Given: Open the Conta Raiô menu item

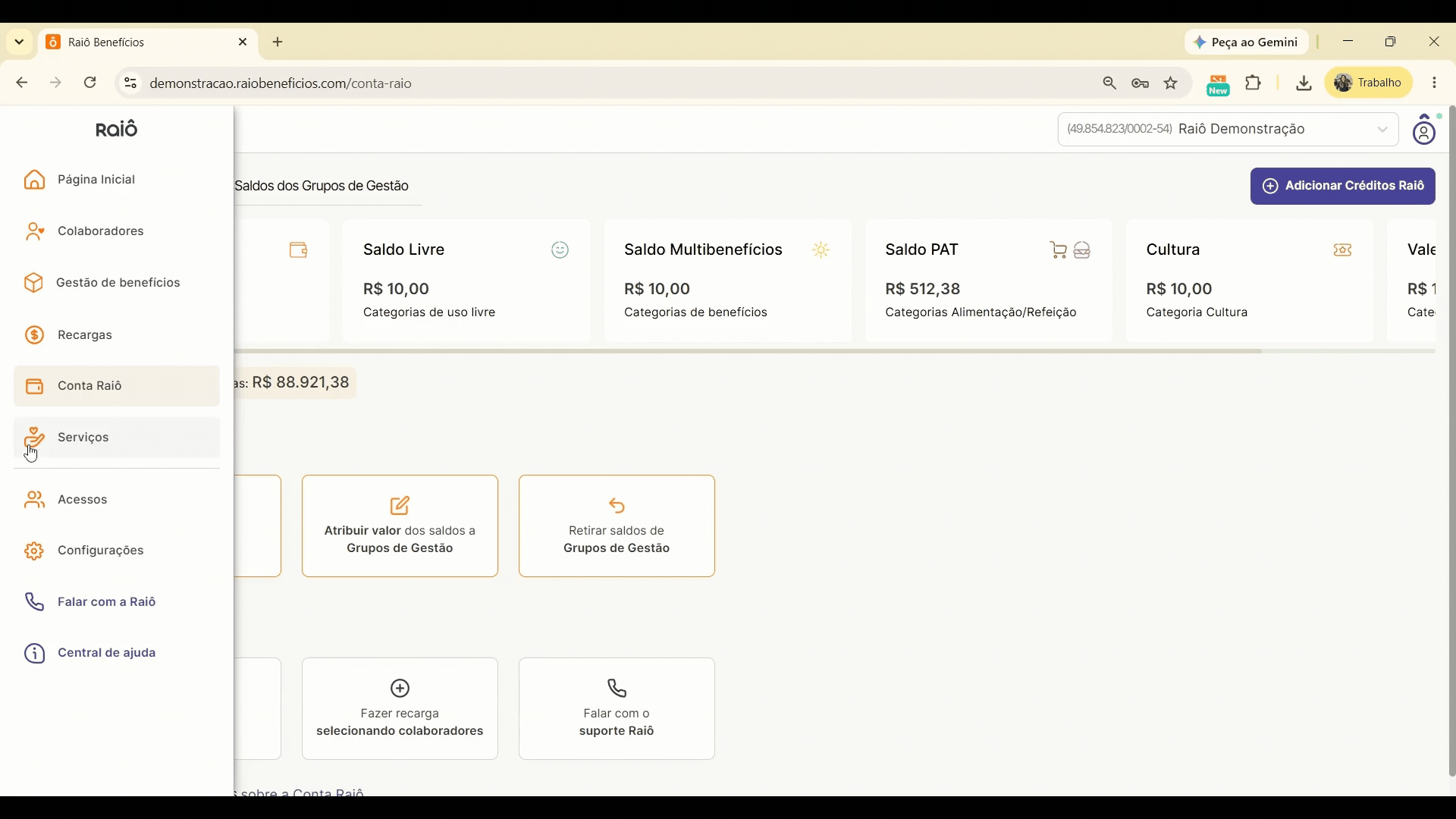Looking at the screenshot, I should [x=117, y=388].
